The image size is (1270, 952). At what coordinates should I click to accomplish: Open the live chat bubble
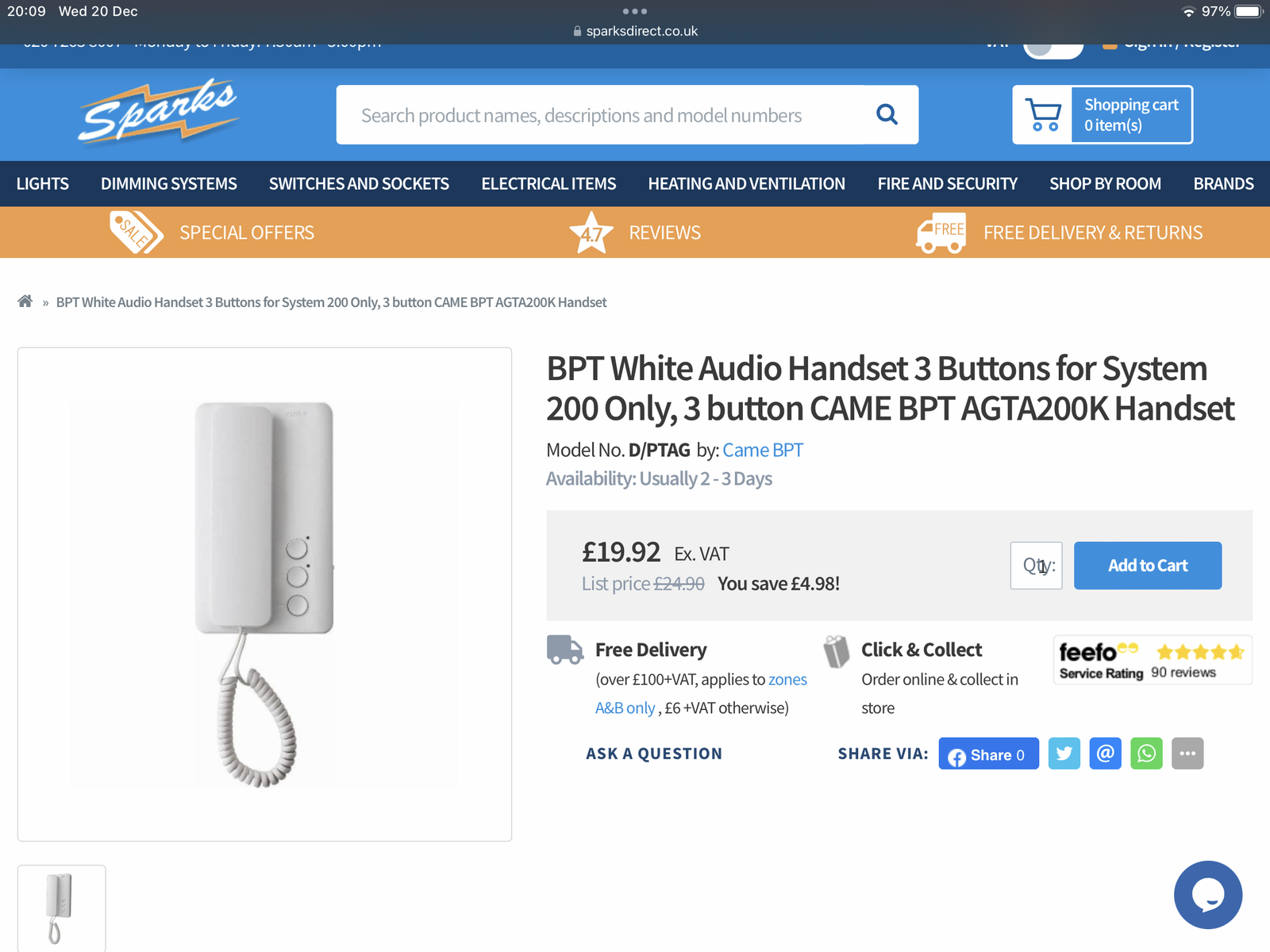(x=1207, y=895)
